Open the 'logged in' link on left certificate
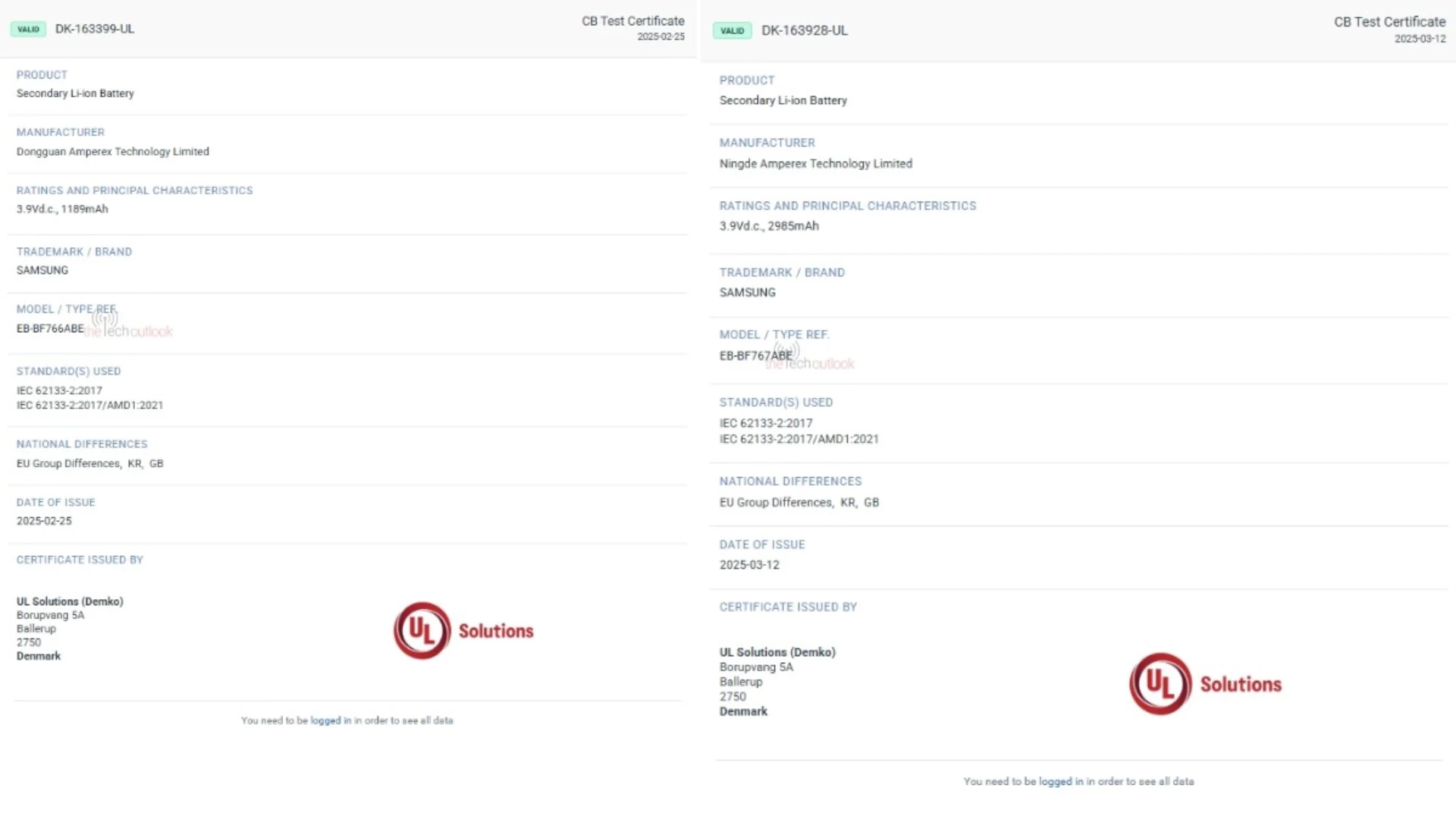The height and width of the screenshot is (819, 1456). pyautogui.click(x=331, y=720)
